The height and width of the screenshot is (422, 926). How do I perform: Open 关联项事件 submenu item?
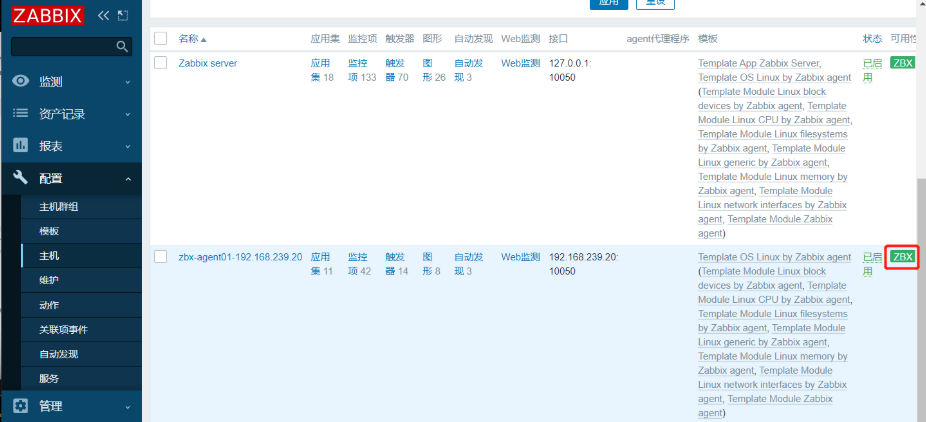(63, 329)
